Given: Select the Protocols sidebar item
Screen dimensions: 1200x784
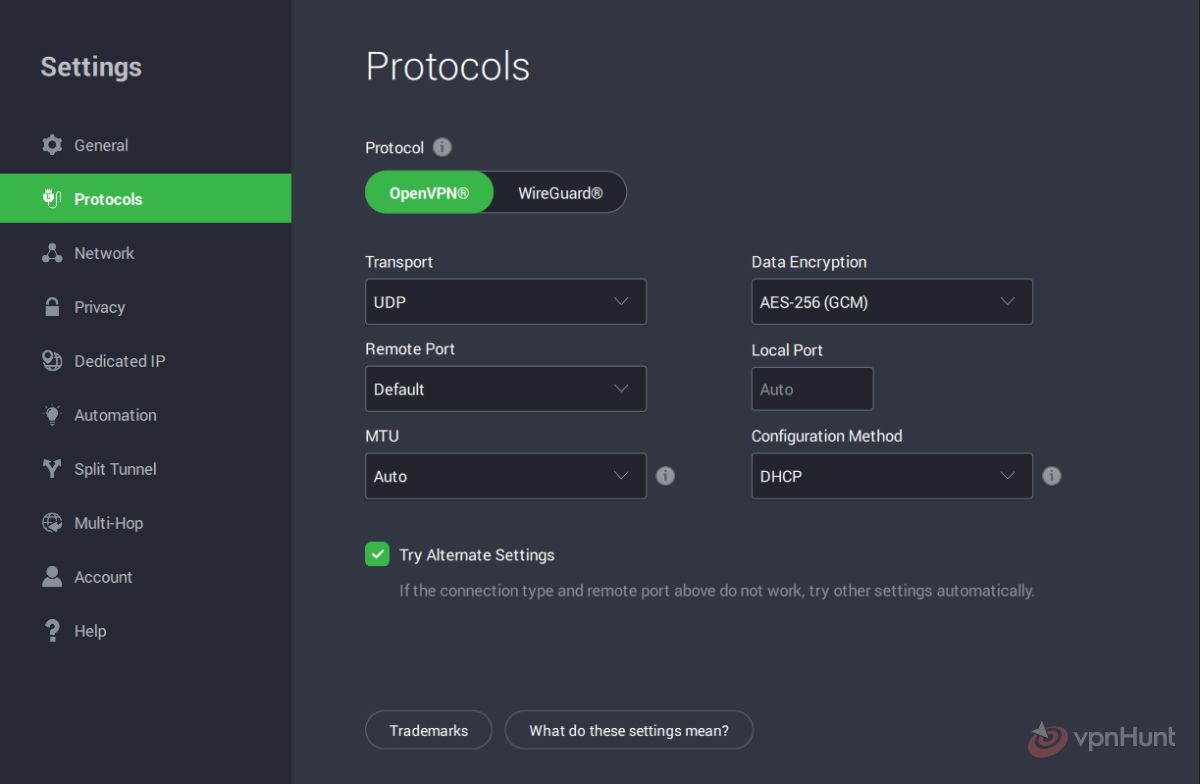Looking at the screenshot, I should [x=146, y=199].
